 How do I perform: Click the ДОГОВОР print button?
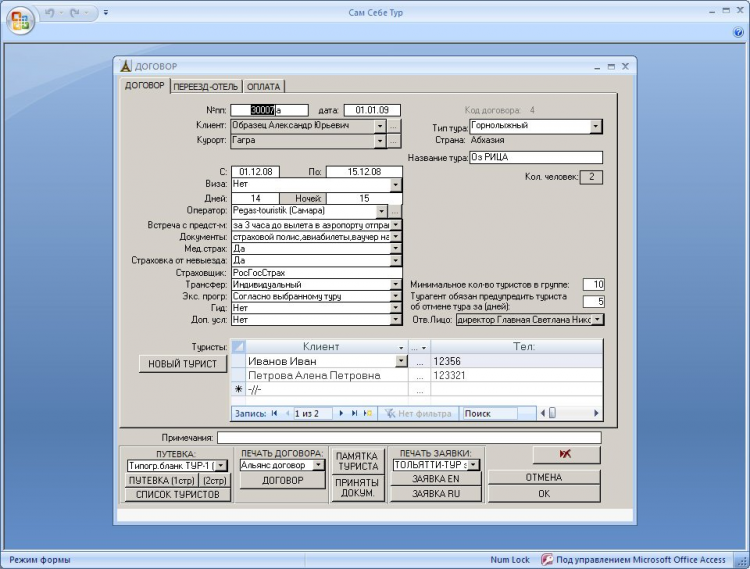(x=282, y=481)
